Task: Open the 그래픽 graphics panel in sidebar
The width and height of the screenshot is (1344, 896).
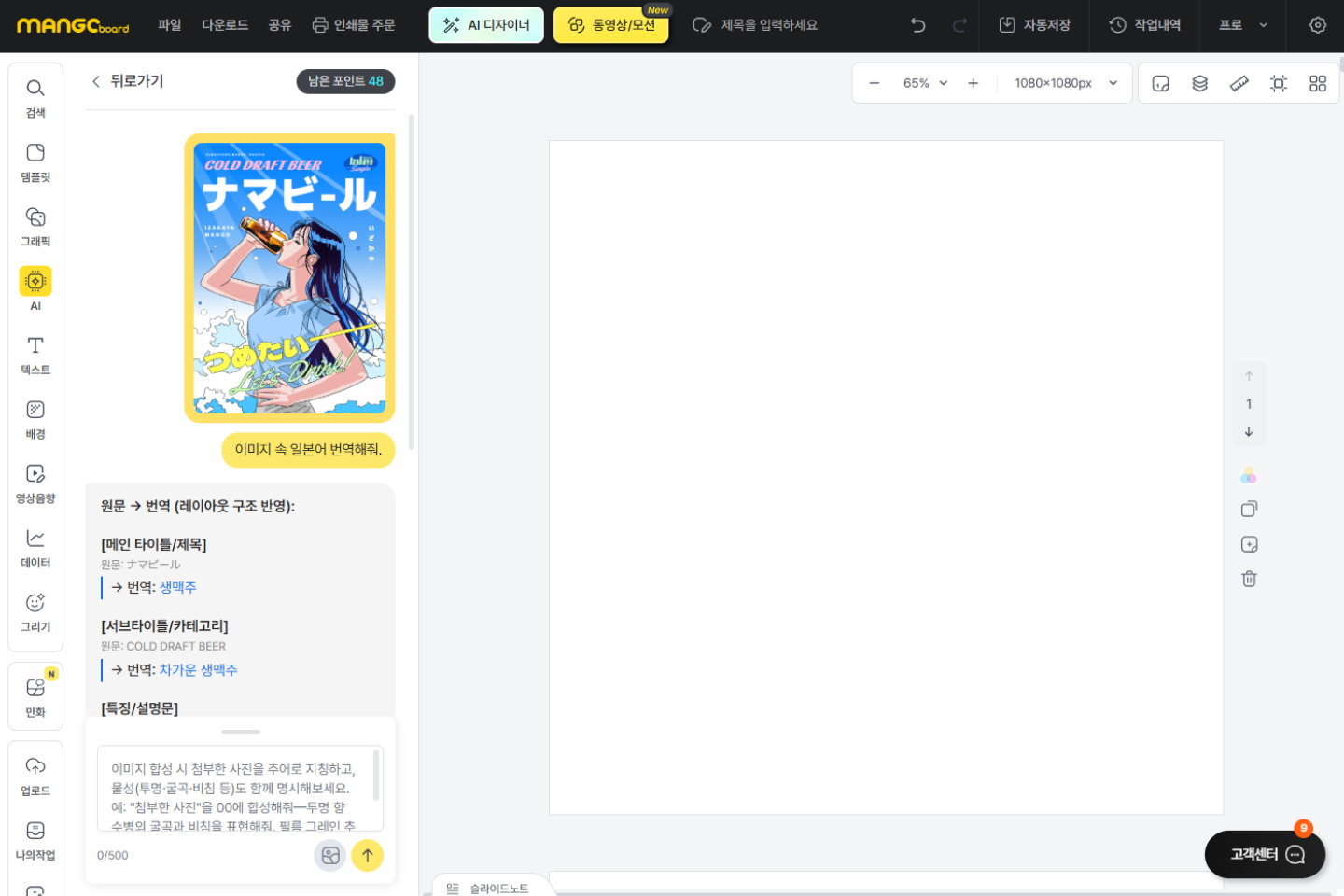Action: [x=35, y=227]
